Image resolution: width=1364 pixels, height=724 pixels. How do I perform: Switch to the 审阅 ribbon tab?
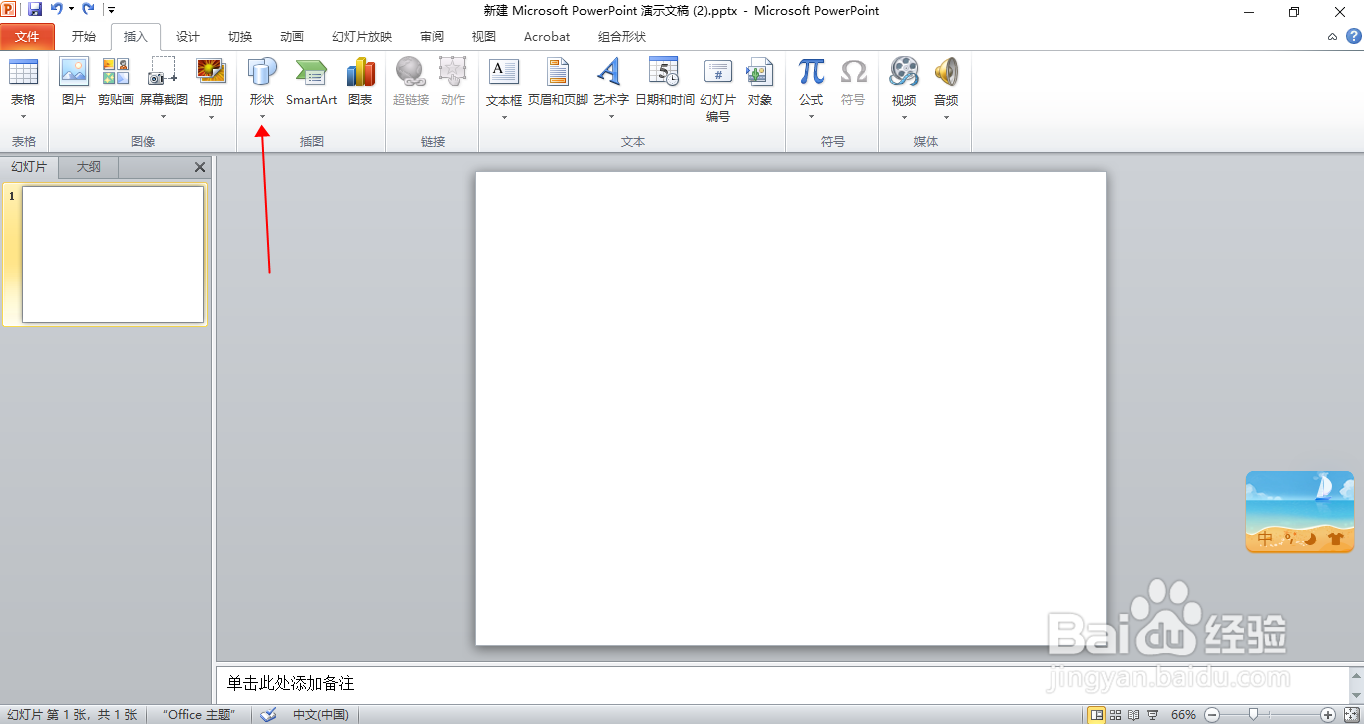pyautogui.click(x=432, y=37)
